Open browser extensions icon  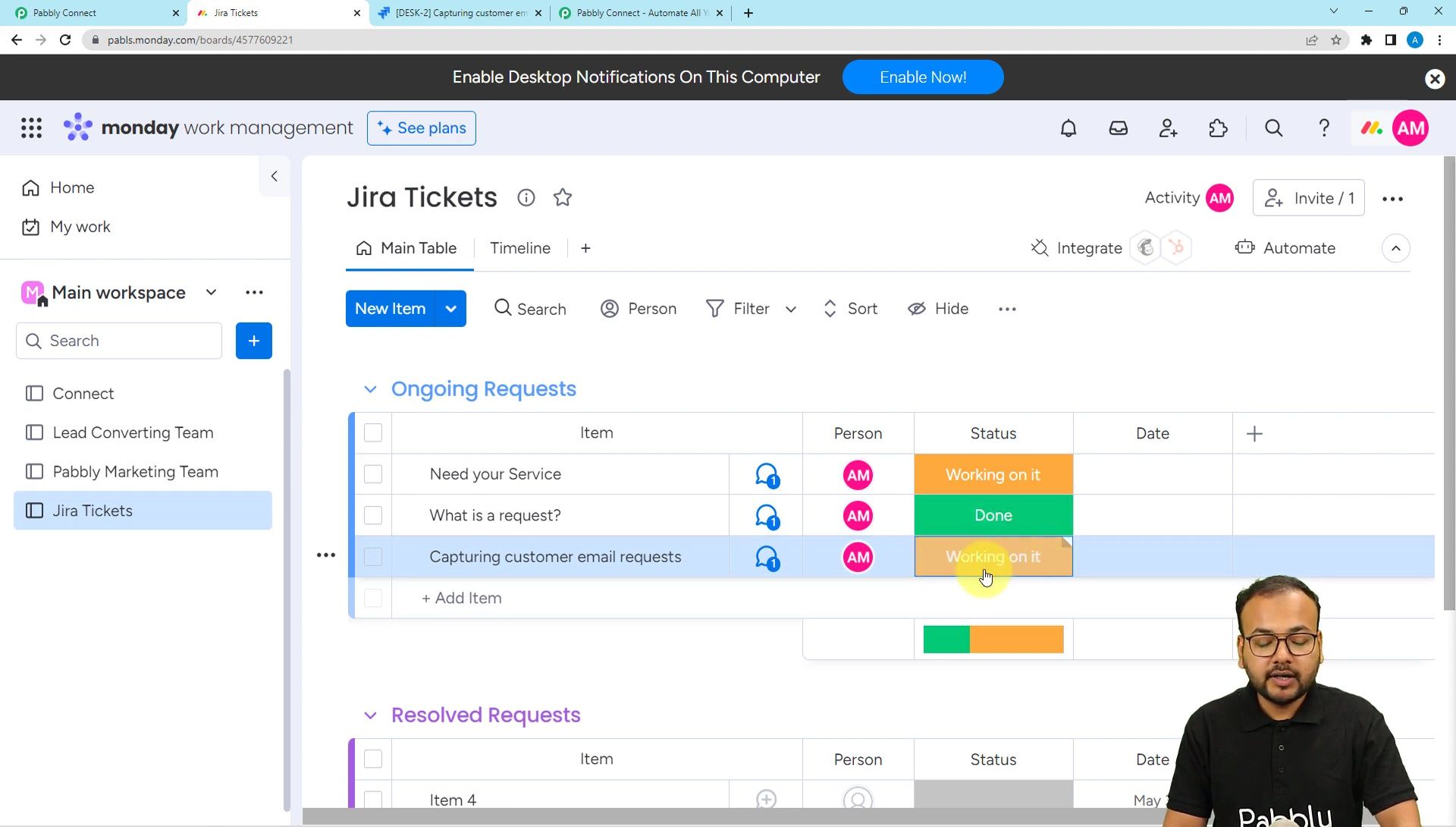click(1367, 40)
